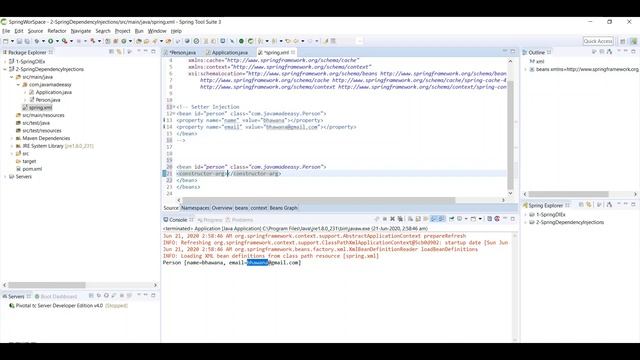Image resolution: width=640 pixels, height=360 pixels.
Task: Open dropdown next to Debug toolbar button
Action: point(43,41)
